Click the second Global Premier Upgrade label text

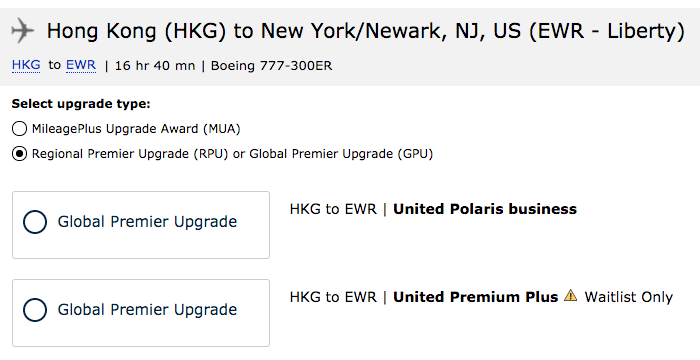point(147,310)
